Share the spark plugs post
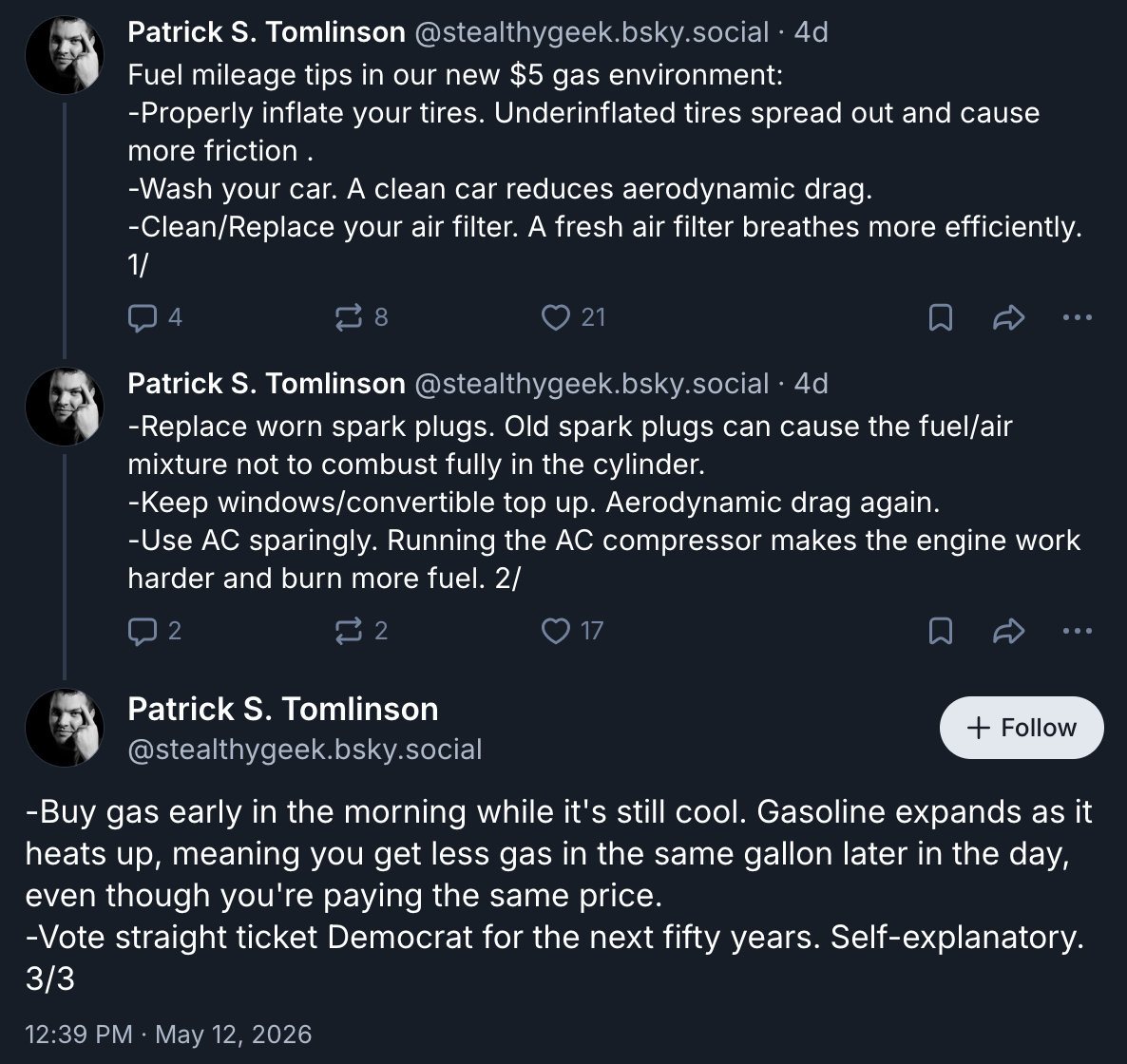Screen dimensions: 1127x1064 (x=1008, y=631)
